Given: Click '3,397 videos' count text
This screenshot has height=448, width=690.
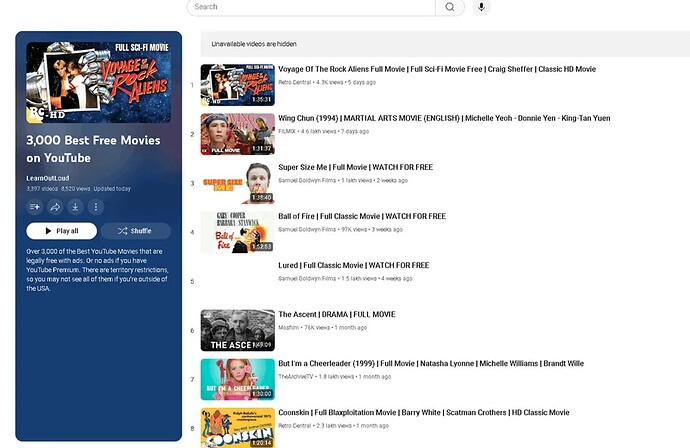Looking at the screenshot, I should [x=42, y=189].
